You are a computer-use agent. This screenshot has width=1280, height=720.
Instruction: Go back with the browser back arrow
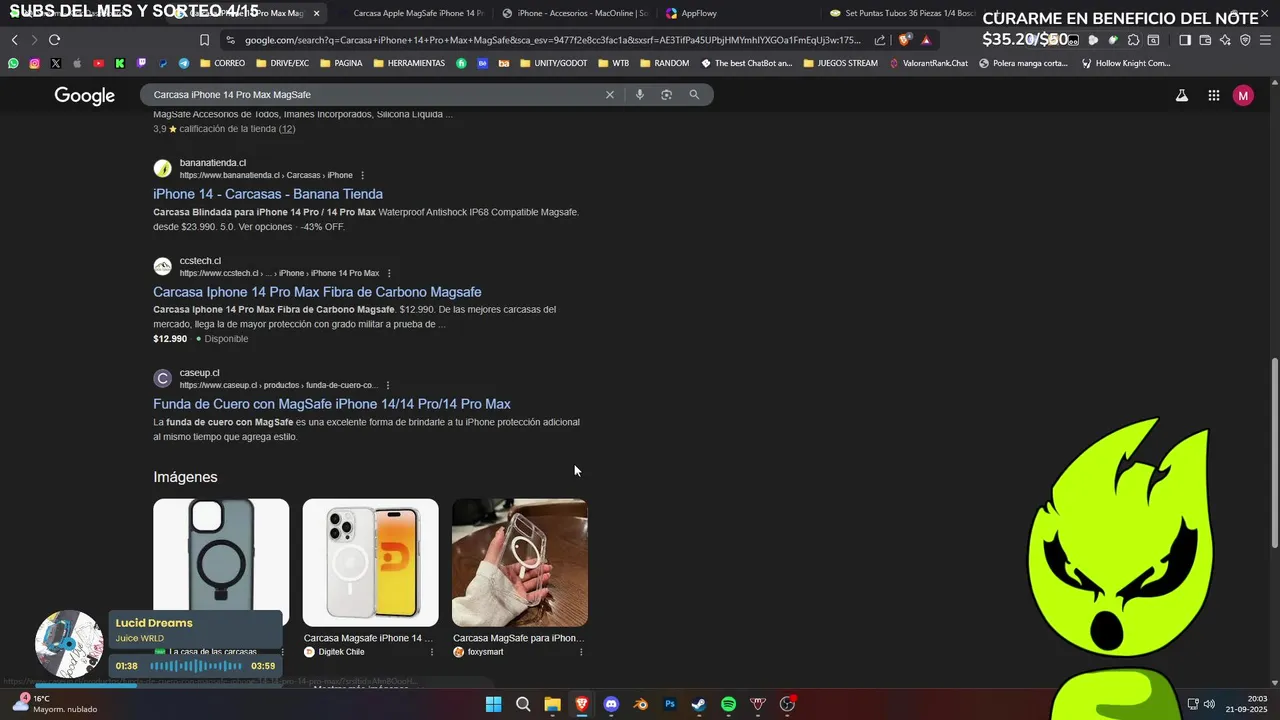click(14, 40)
